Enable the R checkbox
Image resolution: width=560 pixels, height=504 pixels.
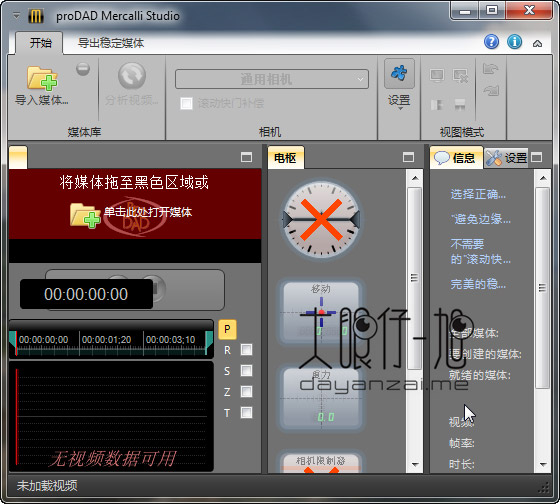tap(246, 350)
